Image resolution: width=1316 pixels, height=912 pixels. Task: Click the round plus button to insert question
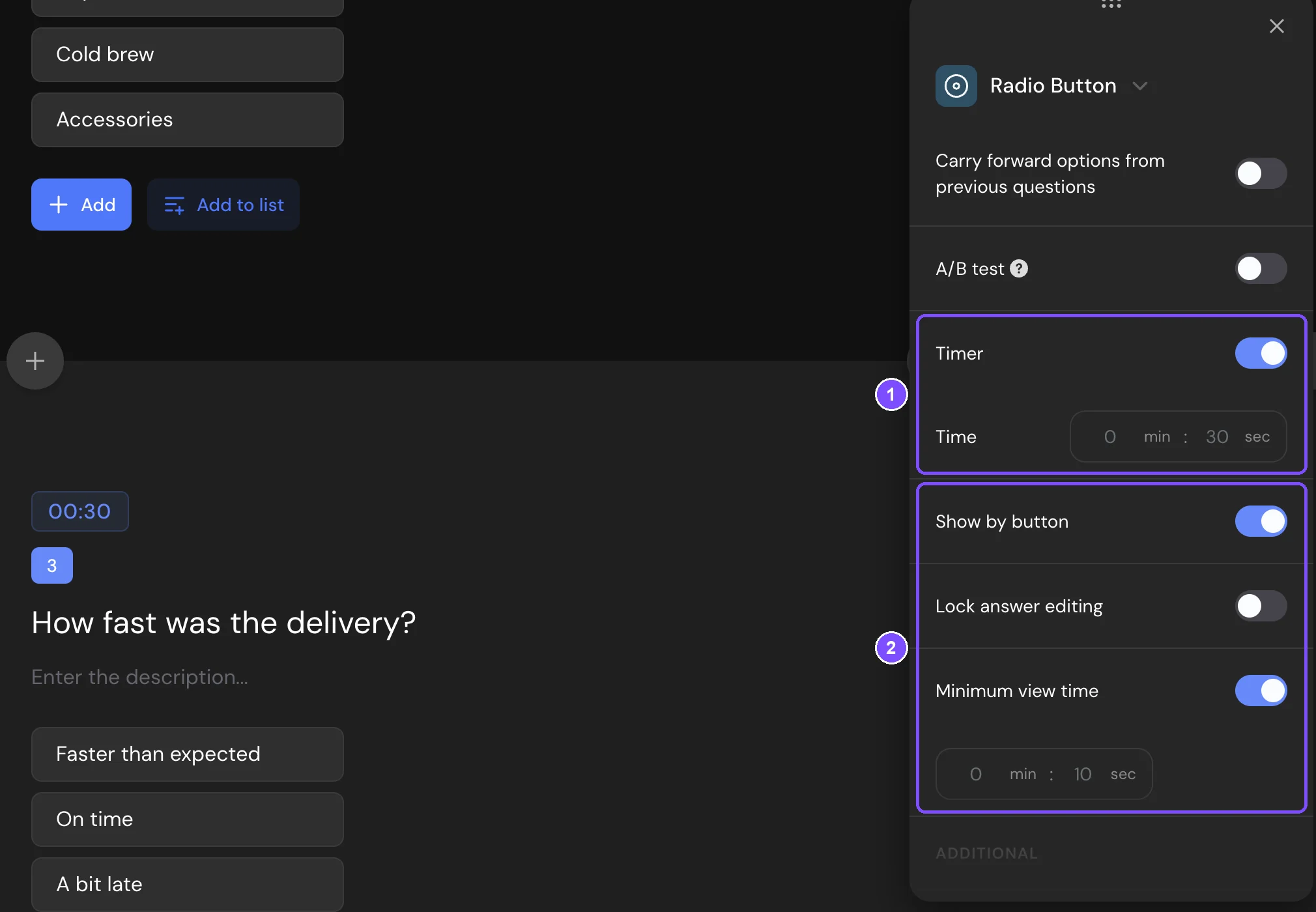(35, 361)
